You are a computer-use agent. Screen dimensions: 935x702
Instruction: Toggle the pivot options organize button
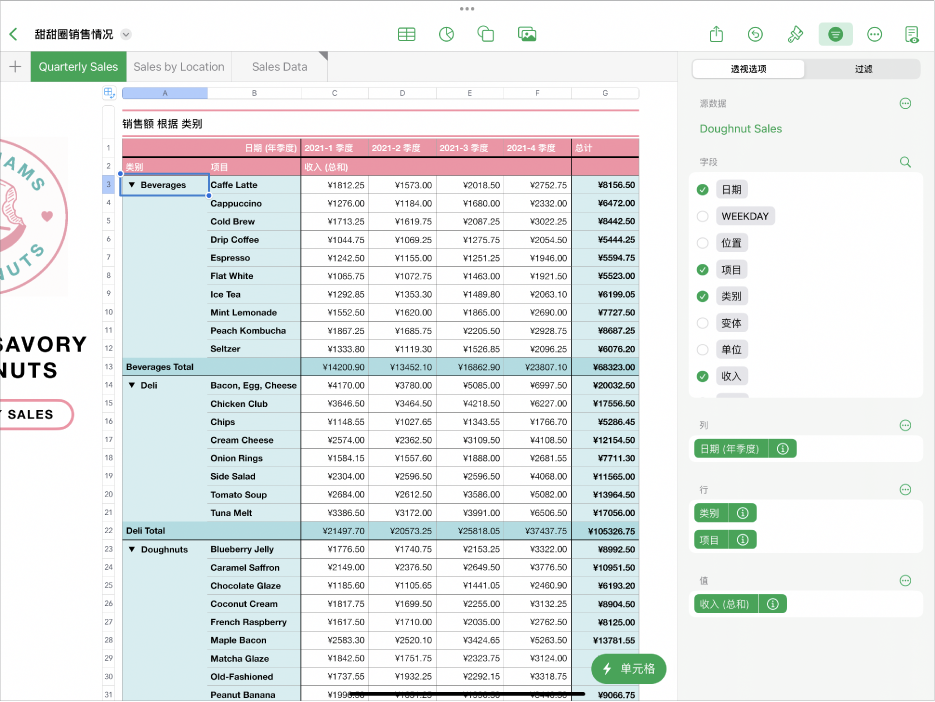click(835, 35)
